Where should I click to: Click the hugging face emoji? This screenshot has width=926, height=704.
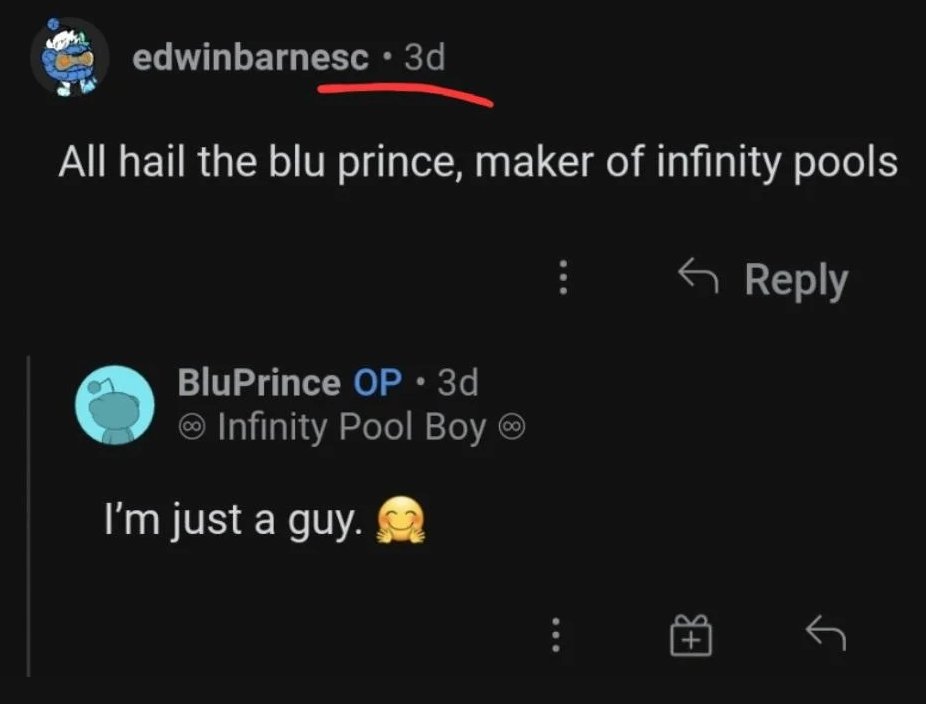point(400,522)
